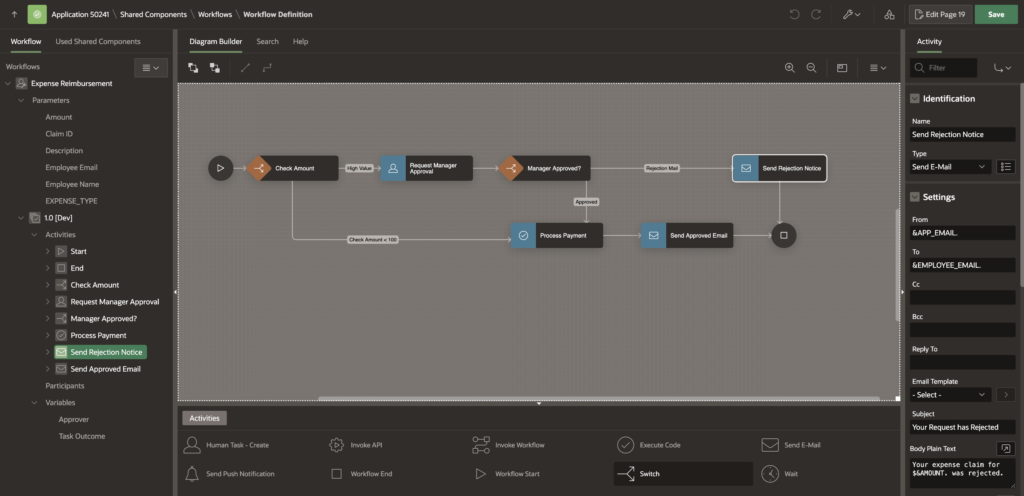Click the Edit Page 19 button
This screenshot has height=496, width=1024.
point(939,15)
